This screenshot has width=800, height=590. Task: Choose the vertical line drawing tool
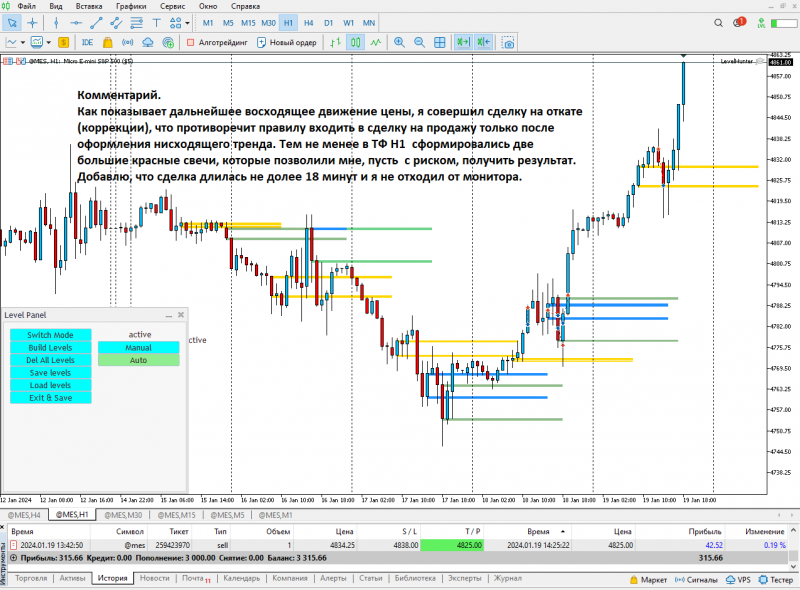tap(56, 23)
